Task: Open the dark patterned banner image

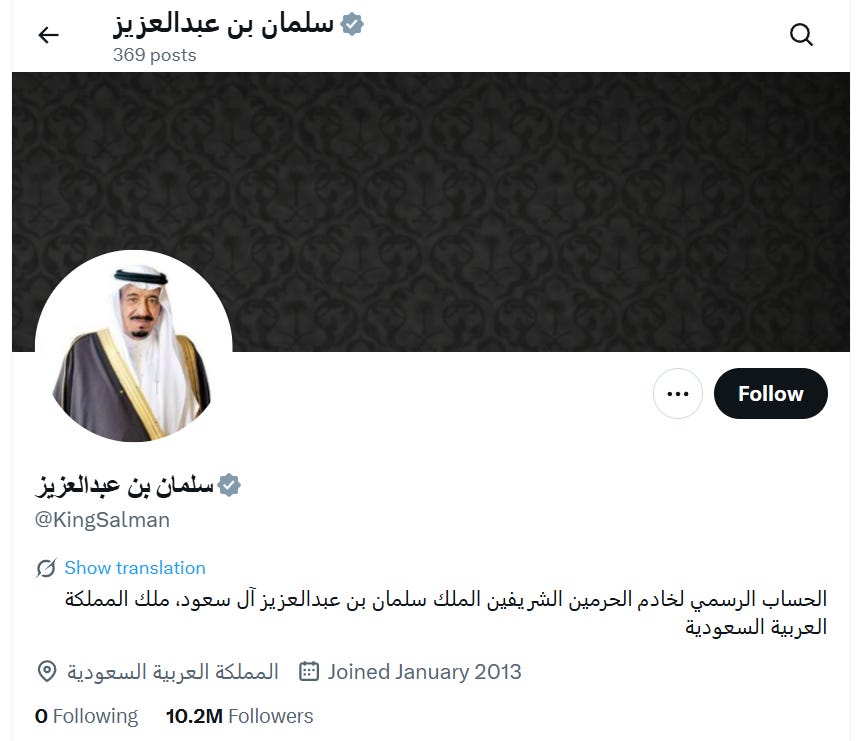Action: click(x=431, y=212)
